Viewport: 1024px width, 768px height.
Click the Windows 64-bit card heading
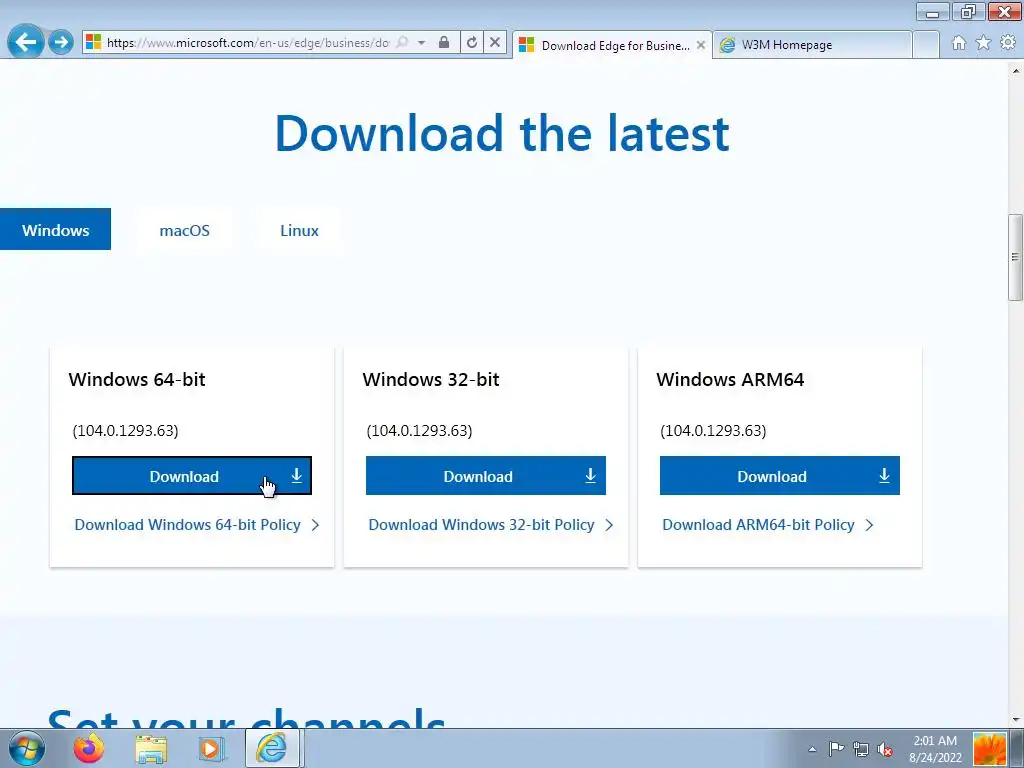click(137, 379)
